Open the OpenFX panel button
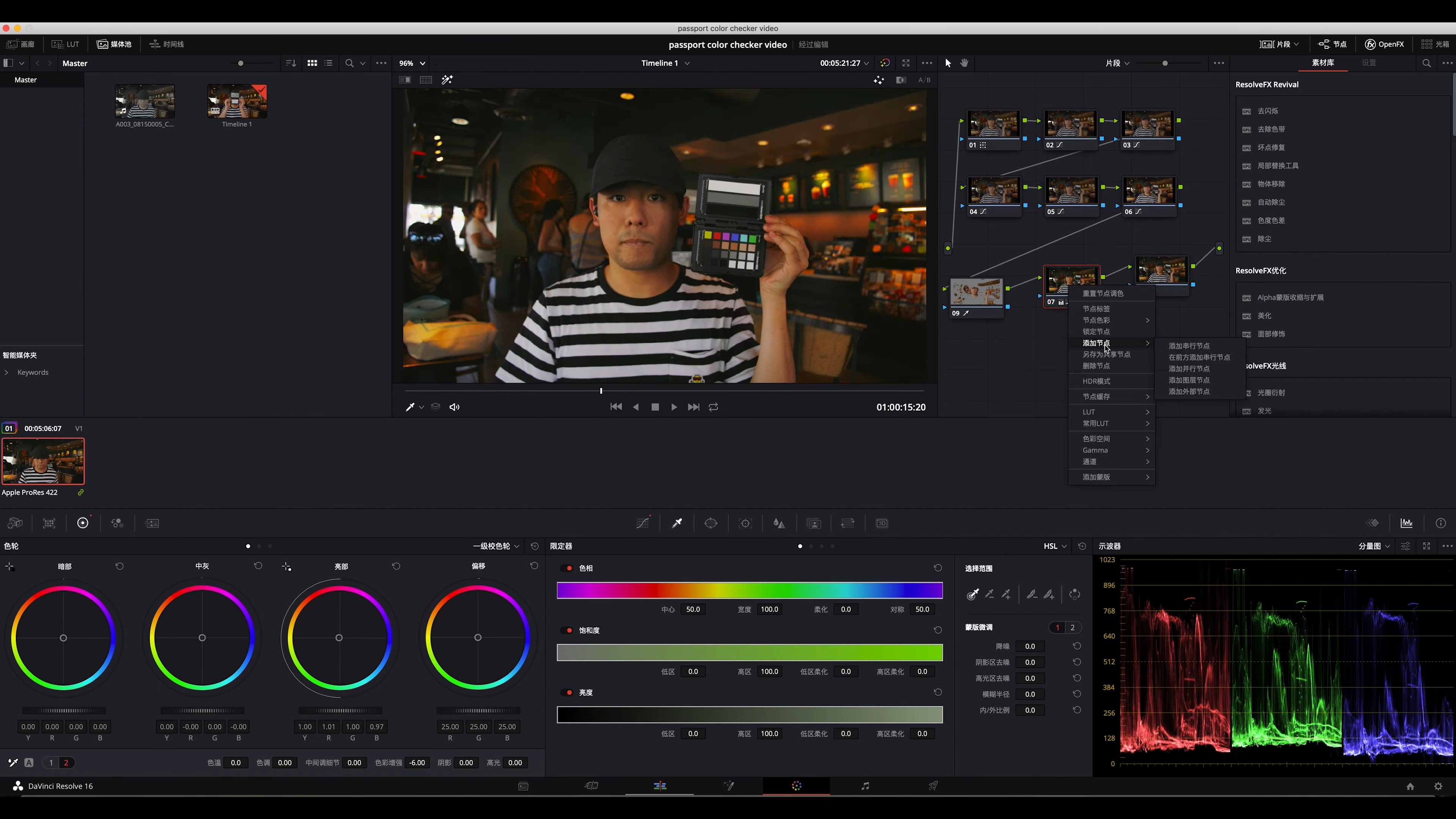 pos(1384,44)
